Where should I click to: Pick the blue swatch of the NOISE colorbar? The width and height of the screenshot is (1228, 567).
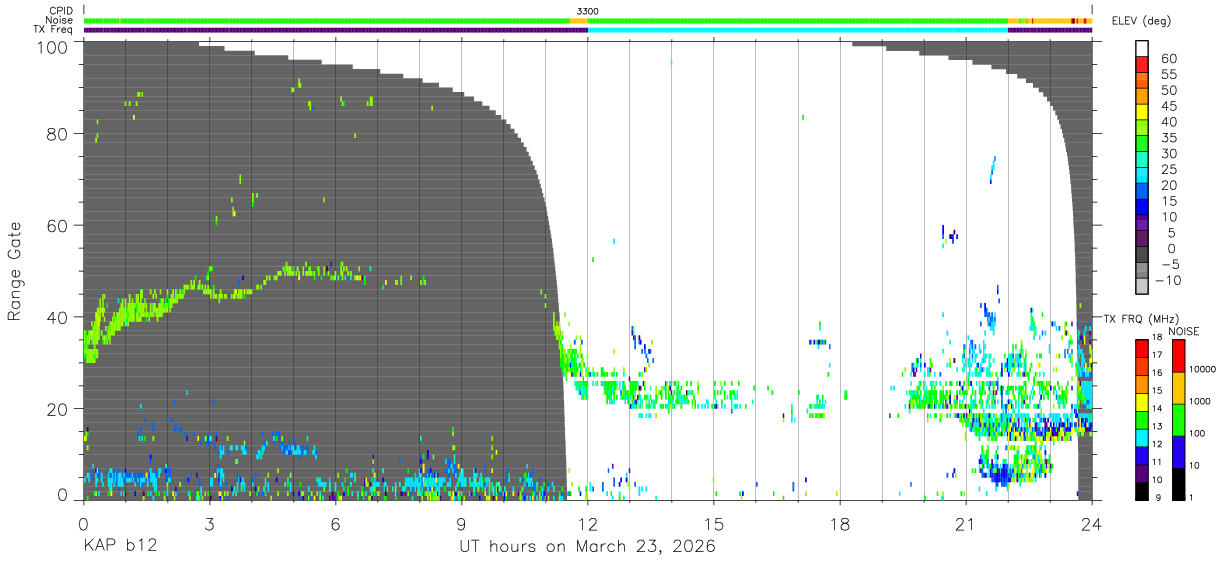[1178, 452]
